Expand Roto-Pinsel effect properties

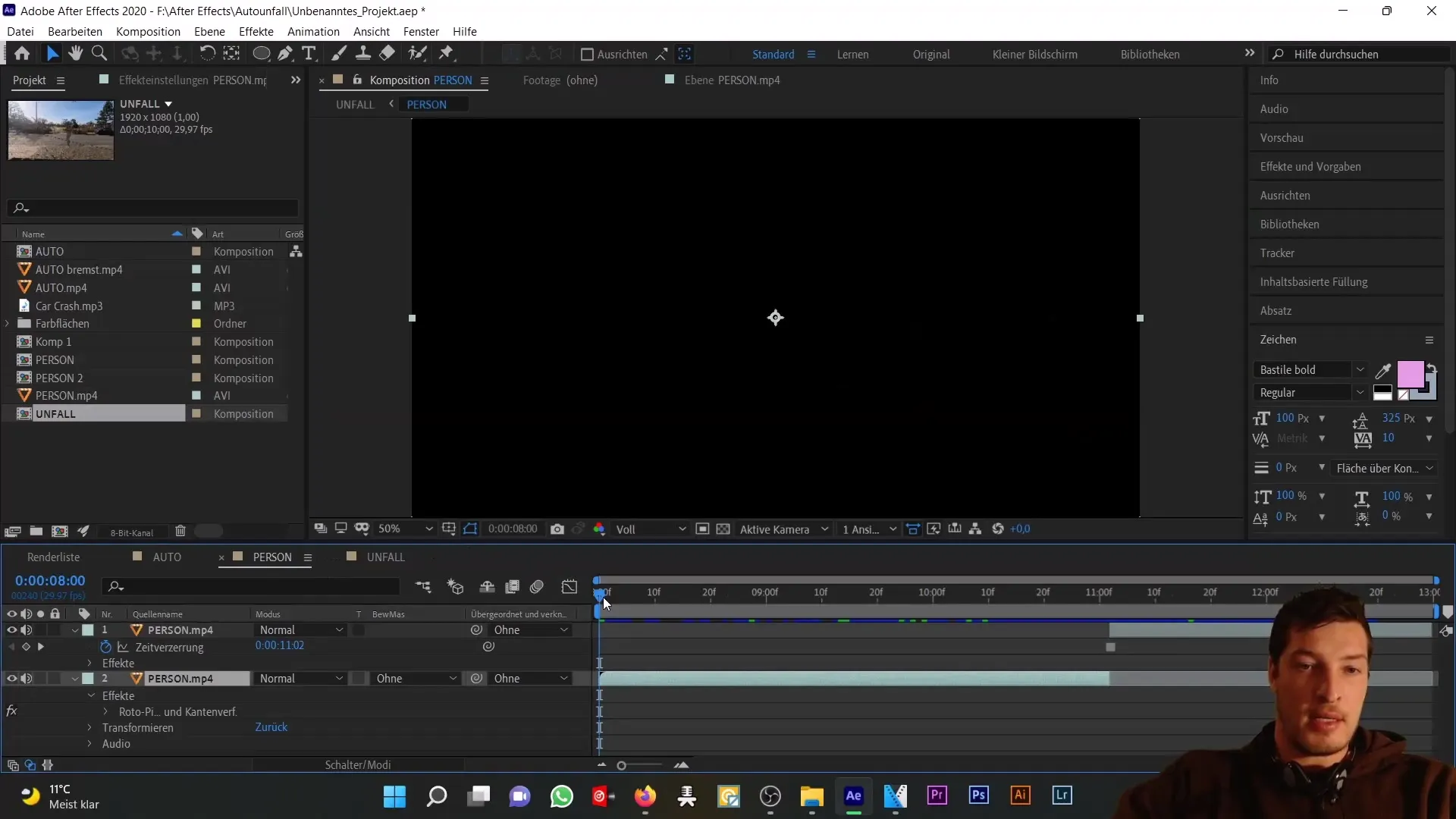105,712
